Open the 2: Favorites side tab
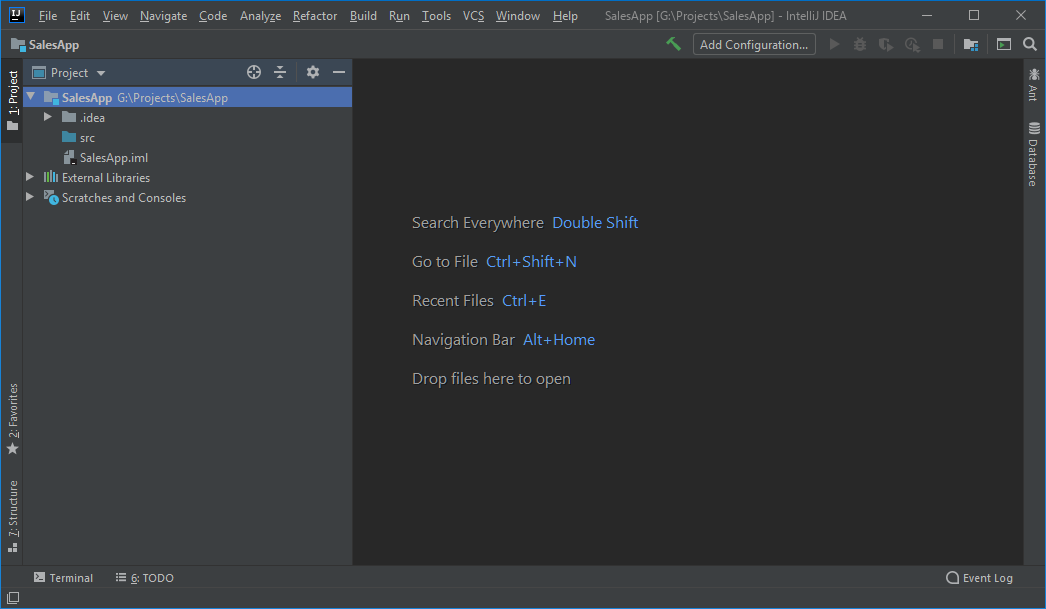Image resolution: width=1046 pixels, height=609 pixels. (13, 418)
